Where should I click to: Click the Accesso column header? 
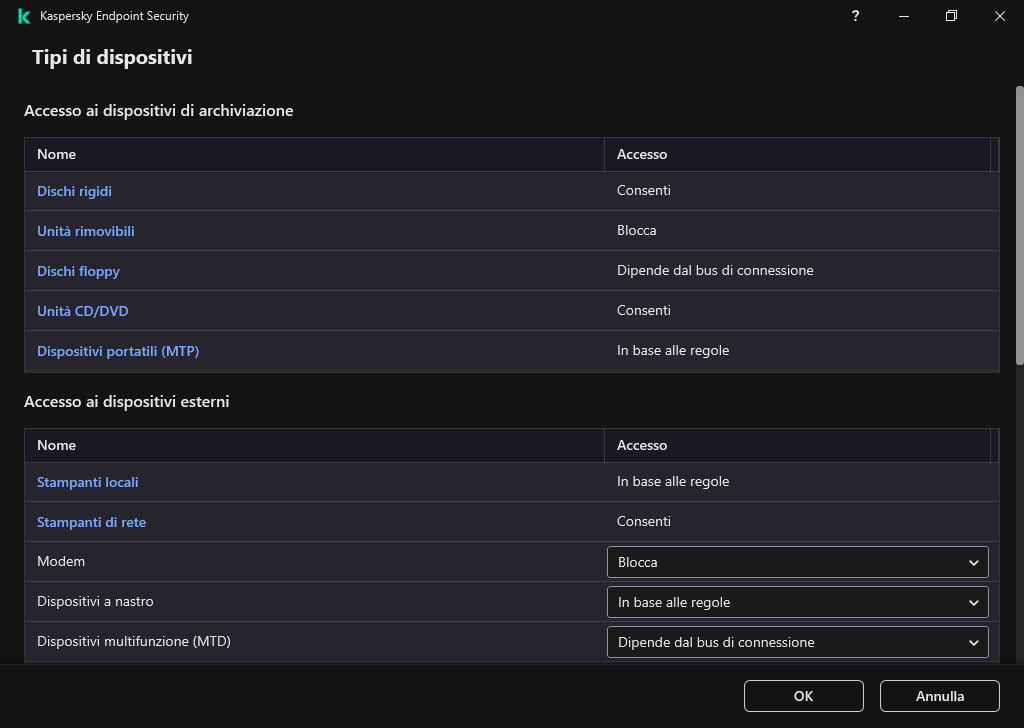coord(642,154)
